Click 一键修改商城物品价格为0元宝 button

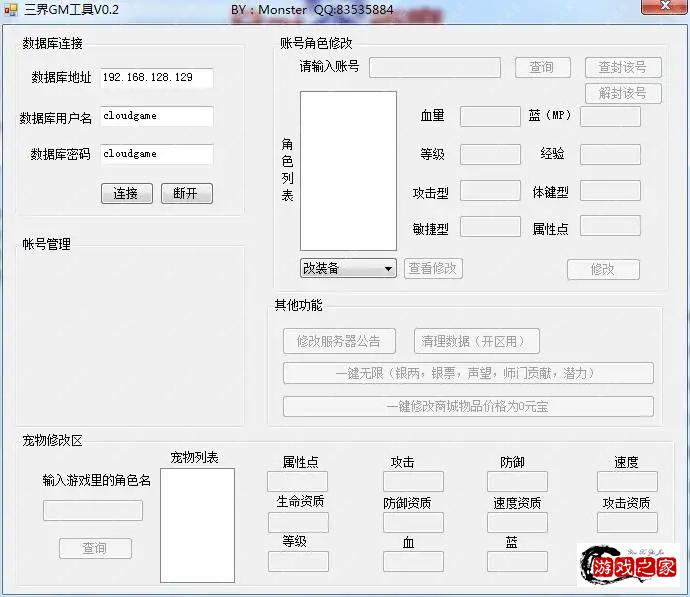tap(468, 407)
